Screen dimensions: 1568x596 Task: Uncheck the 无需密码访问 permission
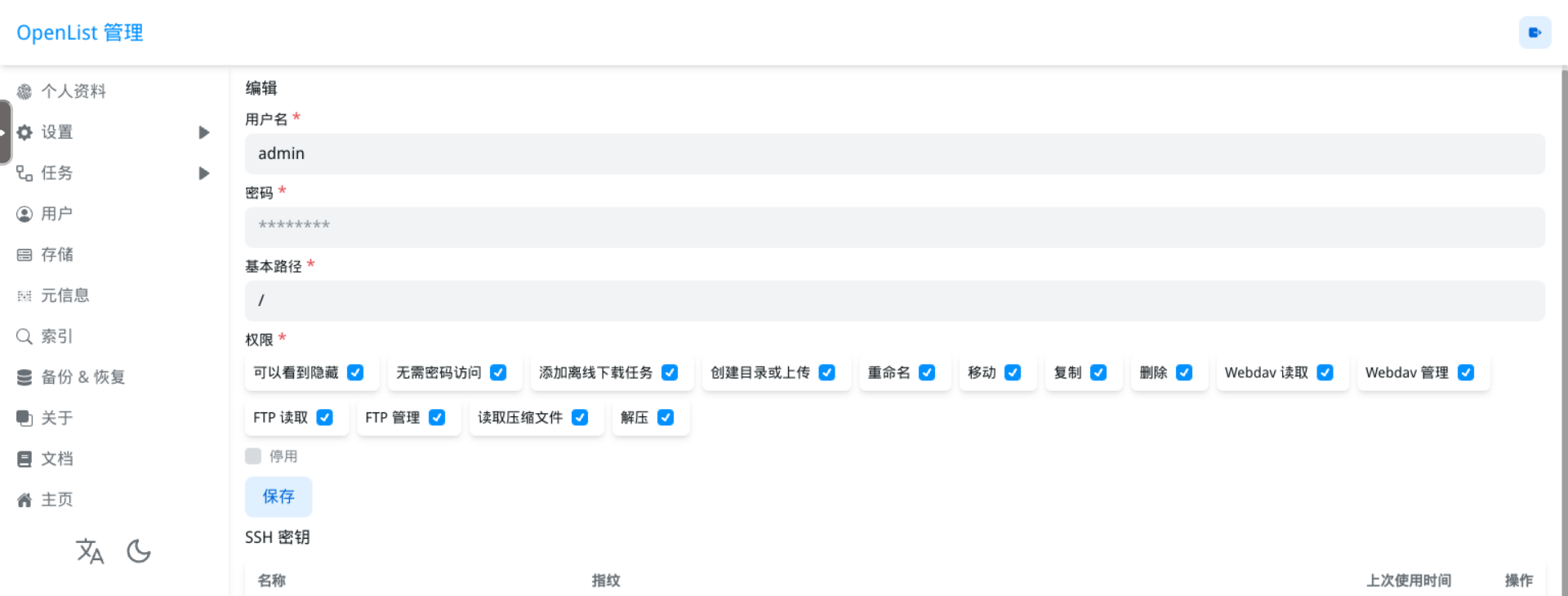point(498,372)
